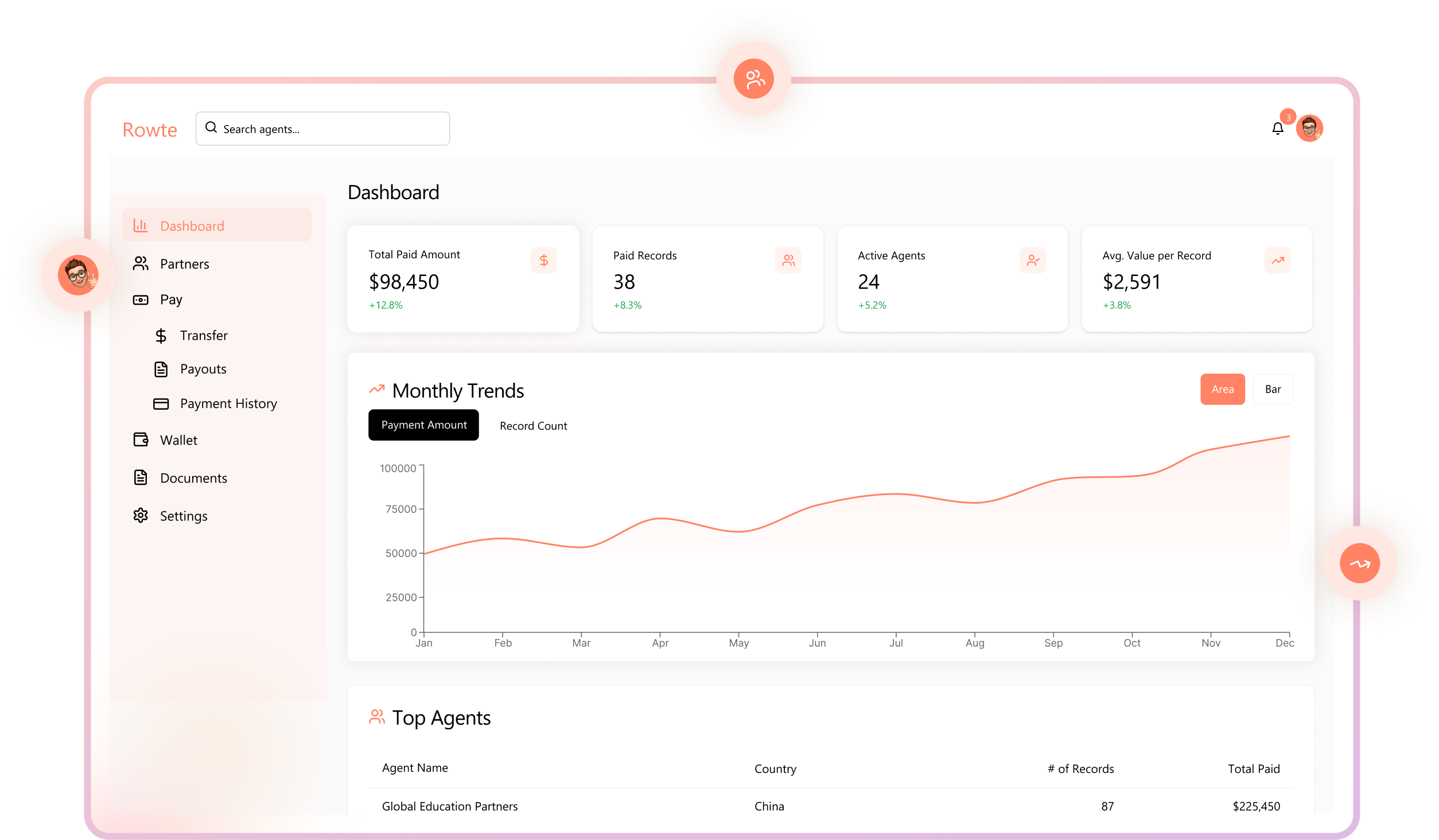Click the 87 records cell
This screenshot has height=840, width=1439.
click(1107, 806)
